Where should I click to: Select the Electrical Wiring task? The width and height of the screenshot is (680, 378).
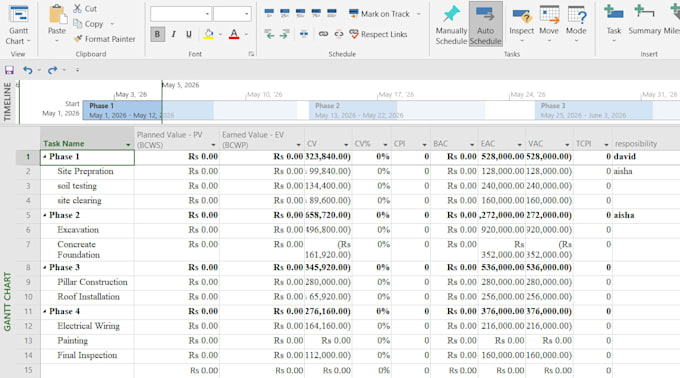[x=88, y=326]
